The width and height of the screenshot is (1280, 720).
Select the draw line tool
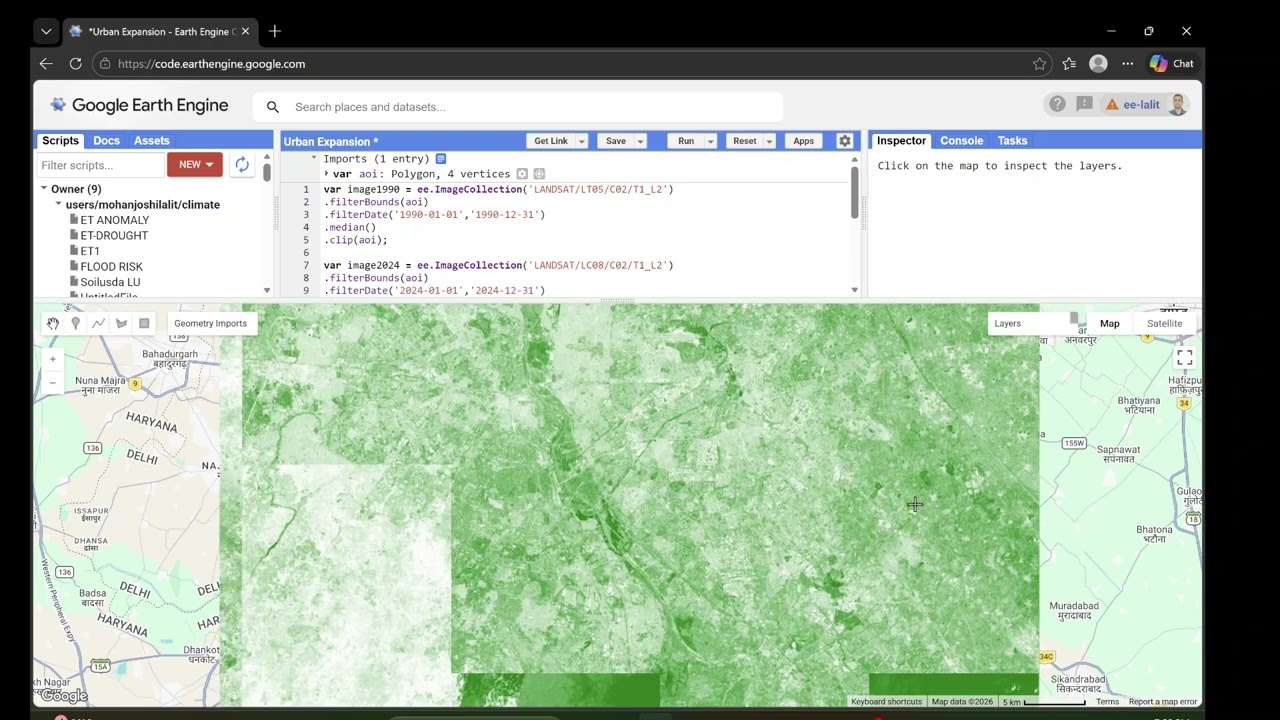(x=98, y=323)
